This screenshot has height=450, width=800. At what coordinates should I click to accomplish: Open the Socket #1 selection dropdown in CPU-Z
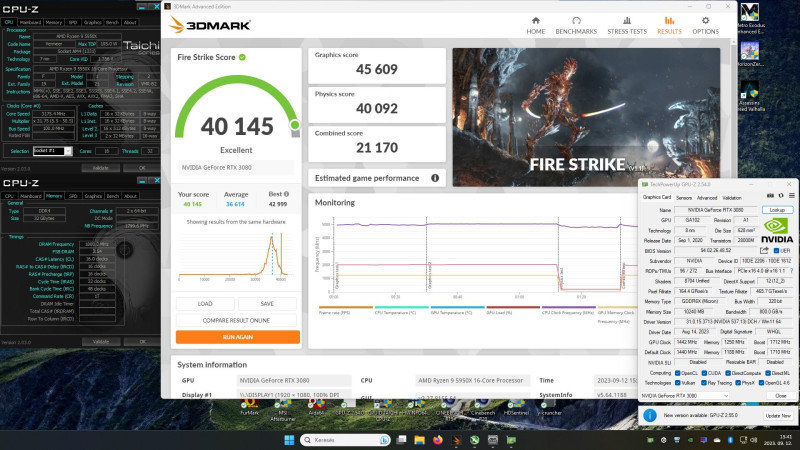pyautogui.click(x=53, y=151)
